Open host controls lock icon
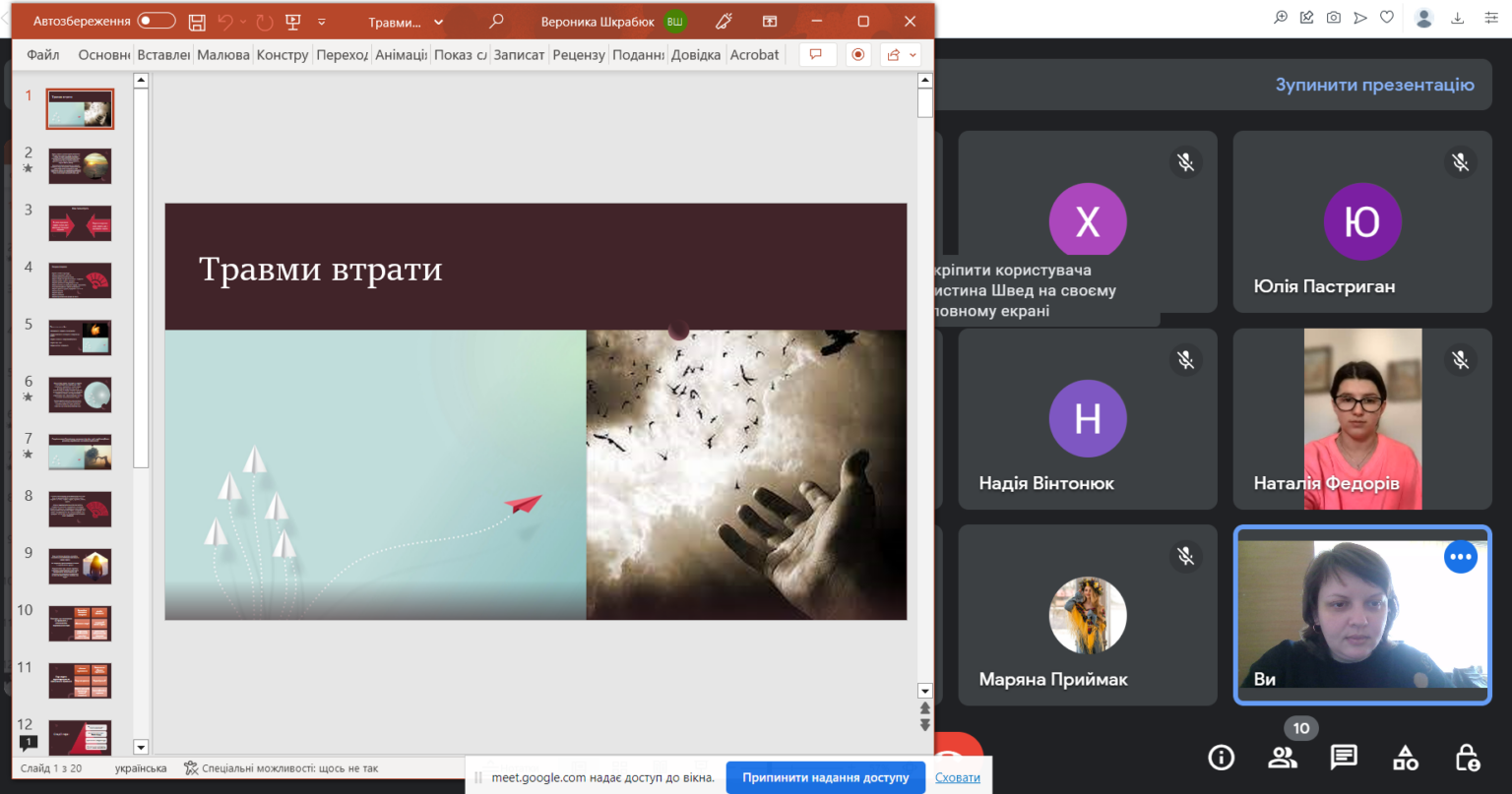This screenshot has width=1512, height=794. [1467, 757]
